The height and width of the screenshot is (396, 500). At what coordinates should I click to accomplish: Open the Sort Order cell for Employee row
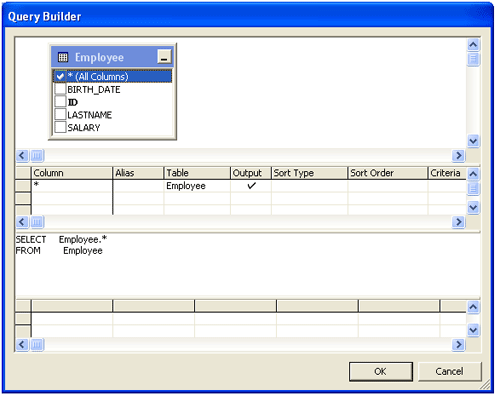(x=388, y=186)
